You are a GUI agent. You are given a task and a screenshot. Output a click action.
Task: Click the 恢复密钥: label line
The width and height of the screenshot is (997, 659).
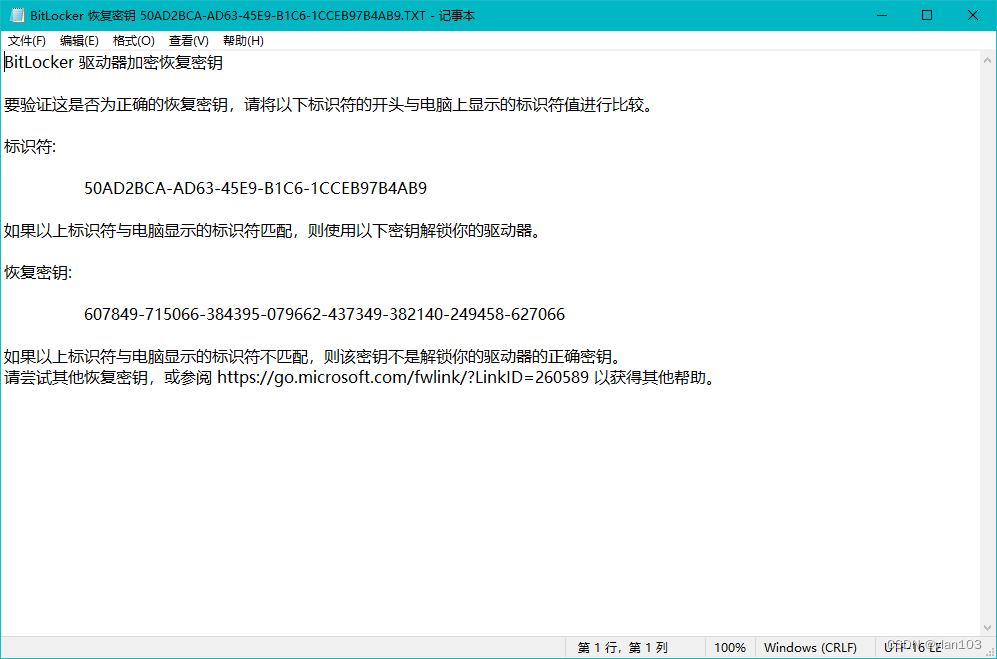38,273
